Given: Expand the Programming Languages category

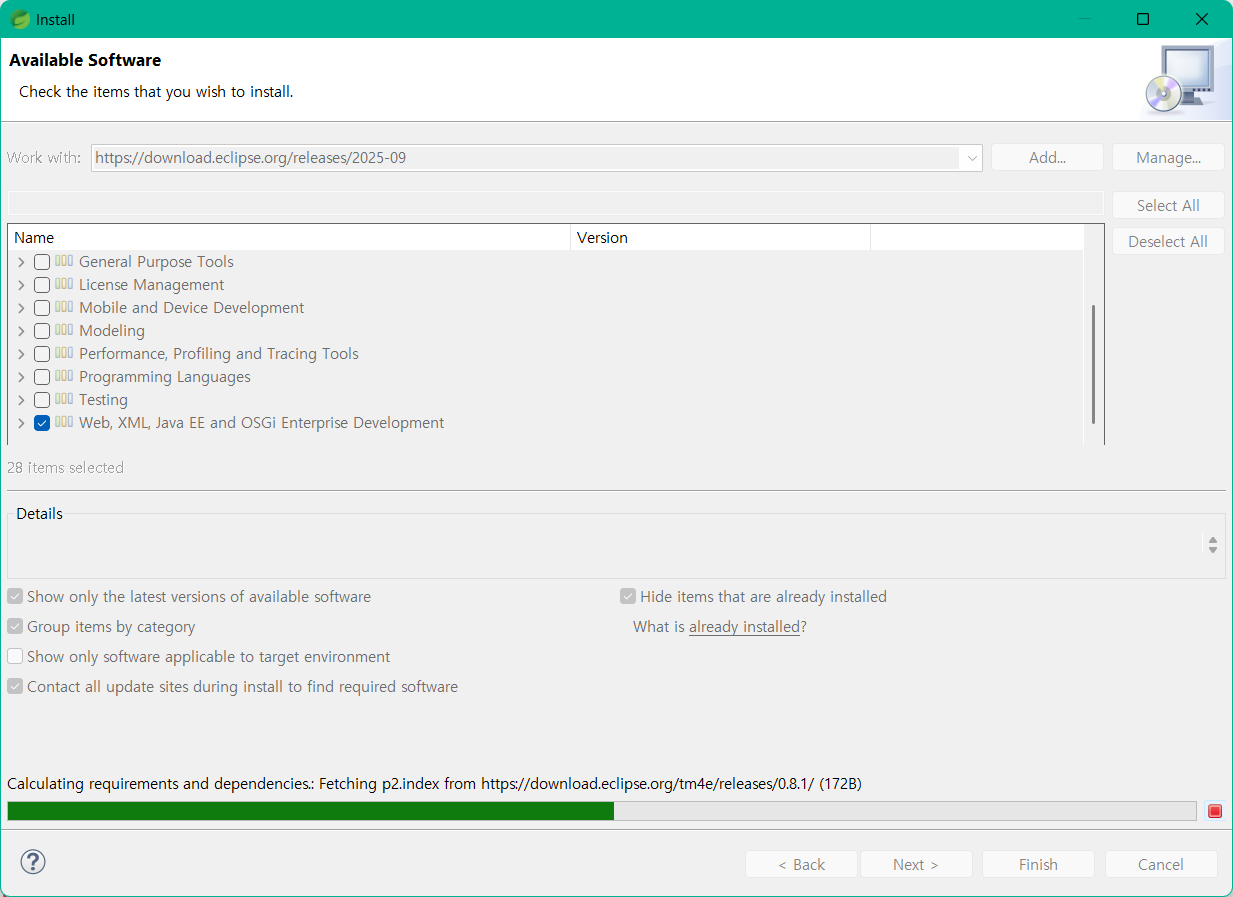Looking at the screenshot, I should point(21,377).
